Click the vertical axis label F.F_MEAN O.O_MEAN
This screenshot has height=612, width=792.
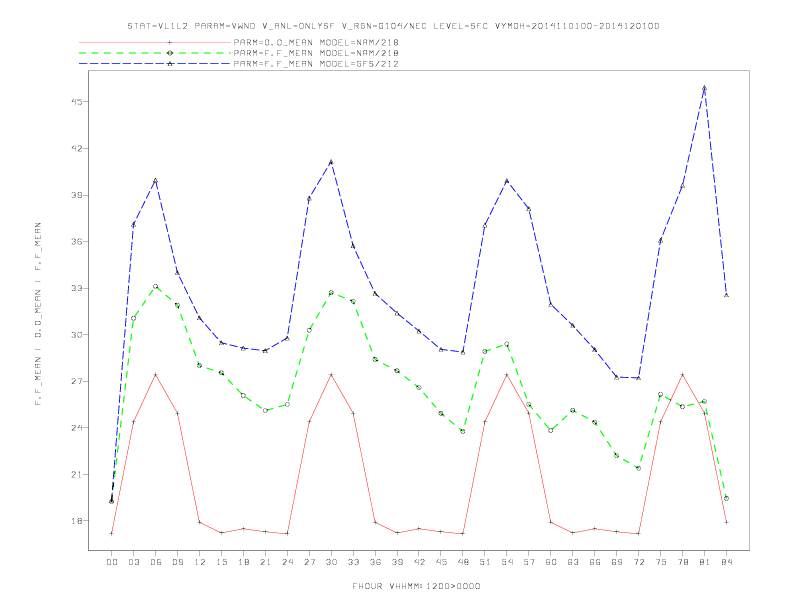point(38,314)
